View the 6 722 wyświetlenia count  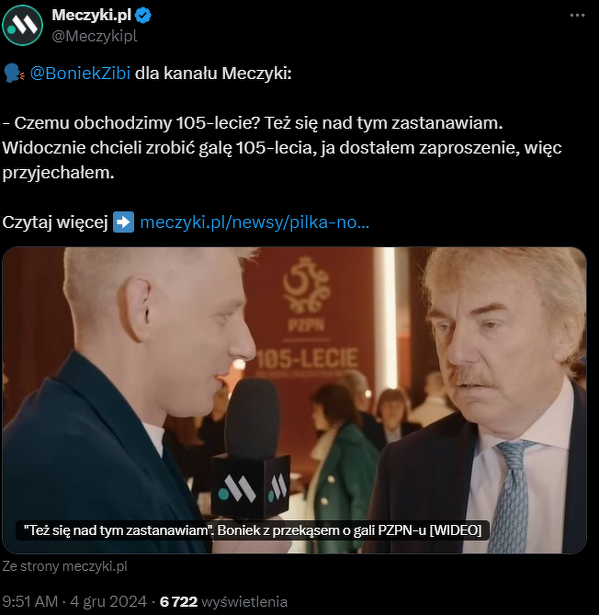pyautogui.click(x=224, y=601)
